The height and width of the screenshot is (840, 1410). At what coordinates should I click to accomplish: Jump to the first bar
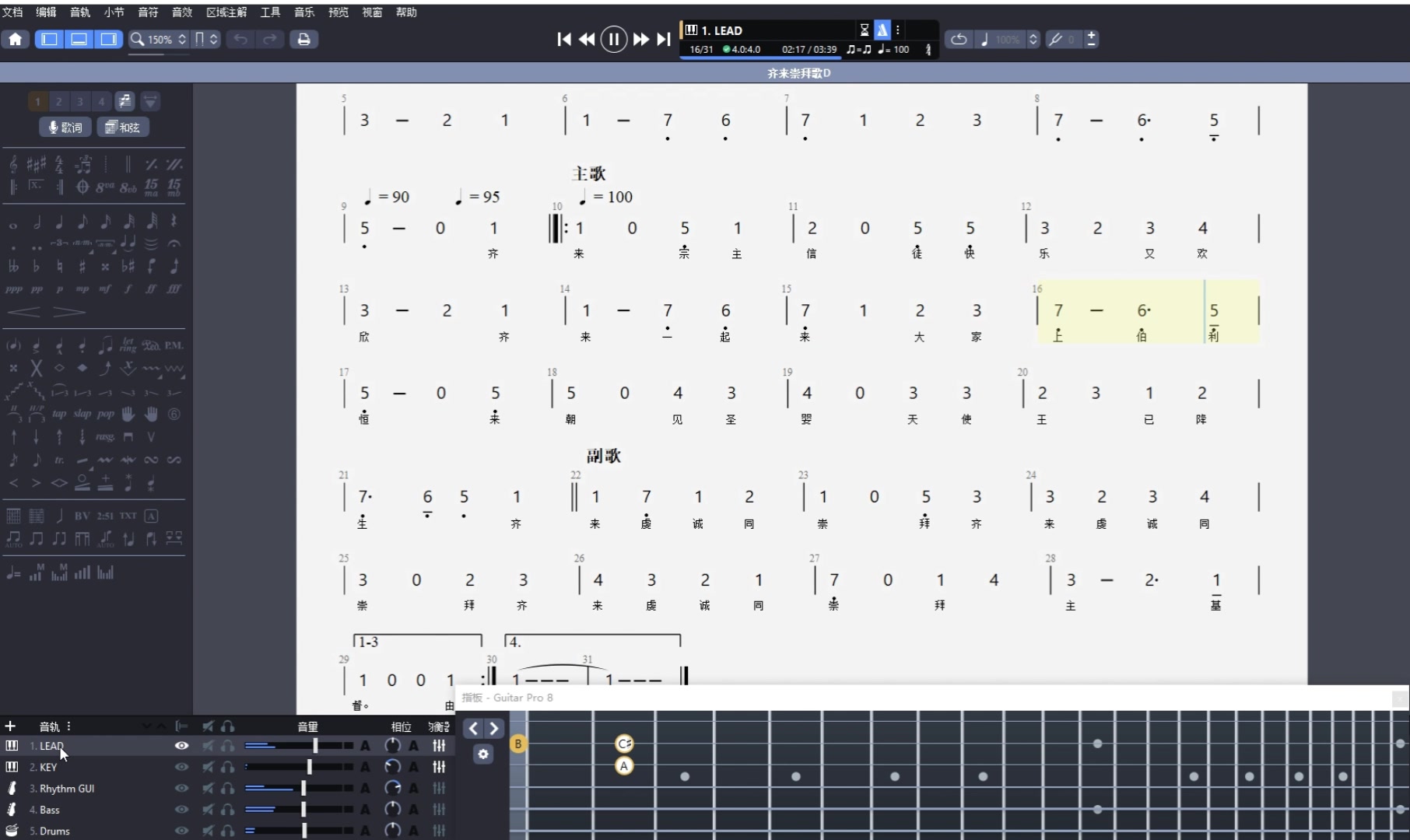click(564, 39)
